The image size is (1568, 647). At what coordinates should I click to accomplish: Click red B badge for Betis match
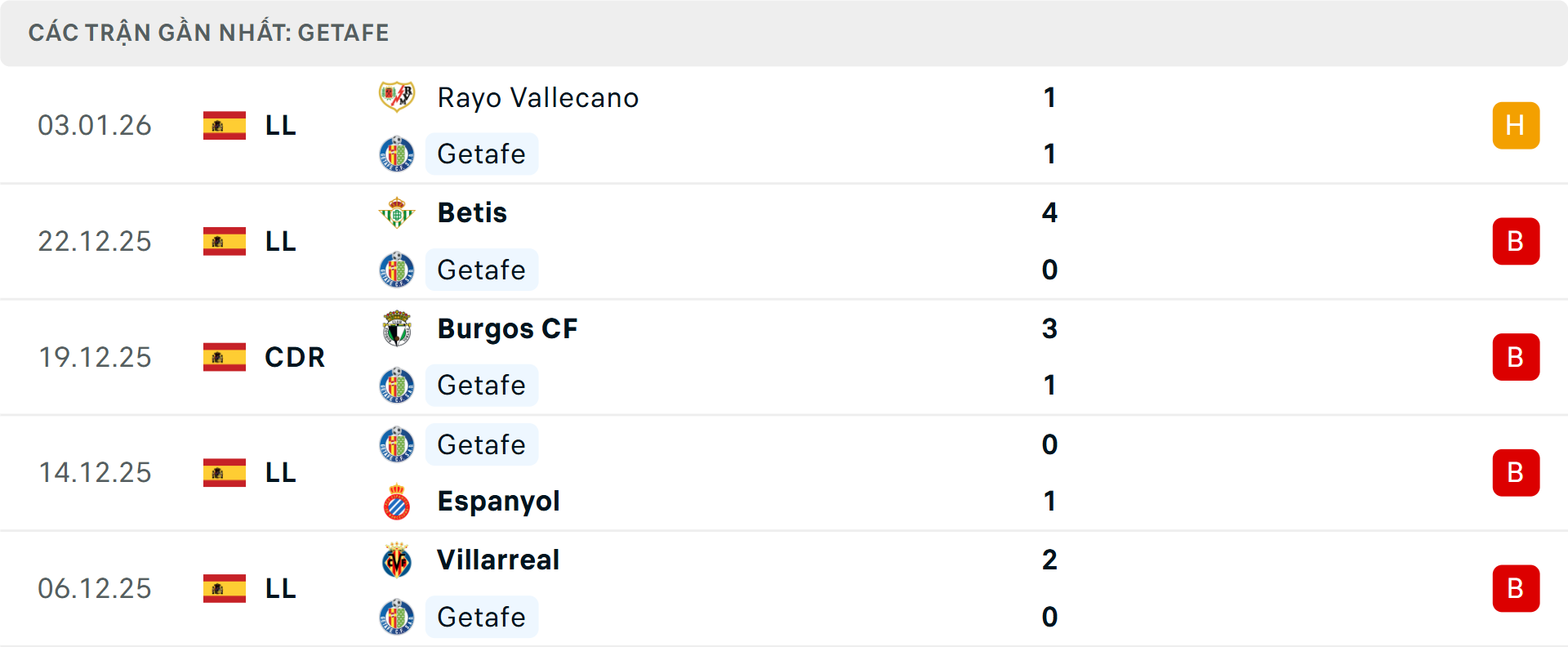1516,242
